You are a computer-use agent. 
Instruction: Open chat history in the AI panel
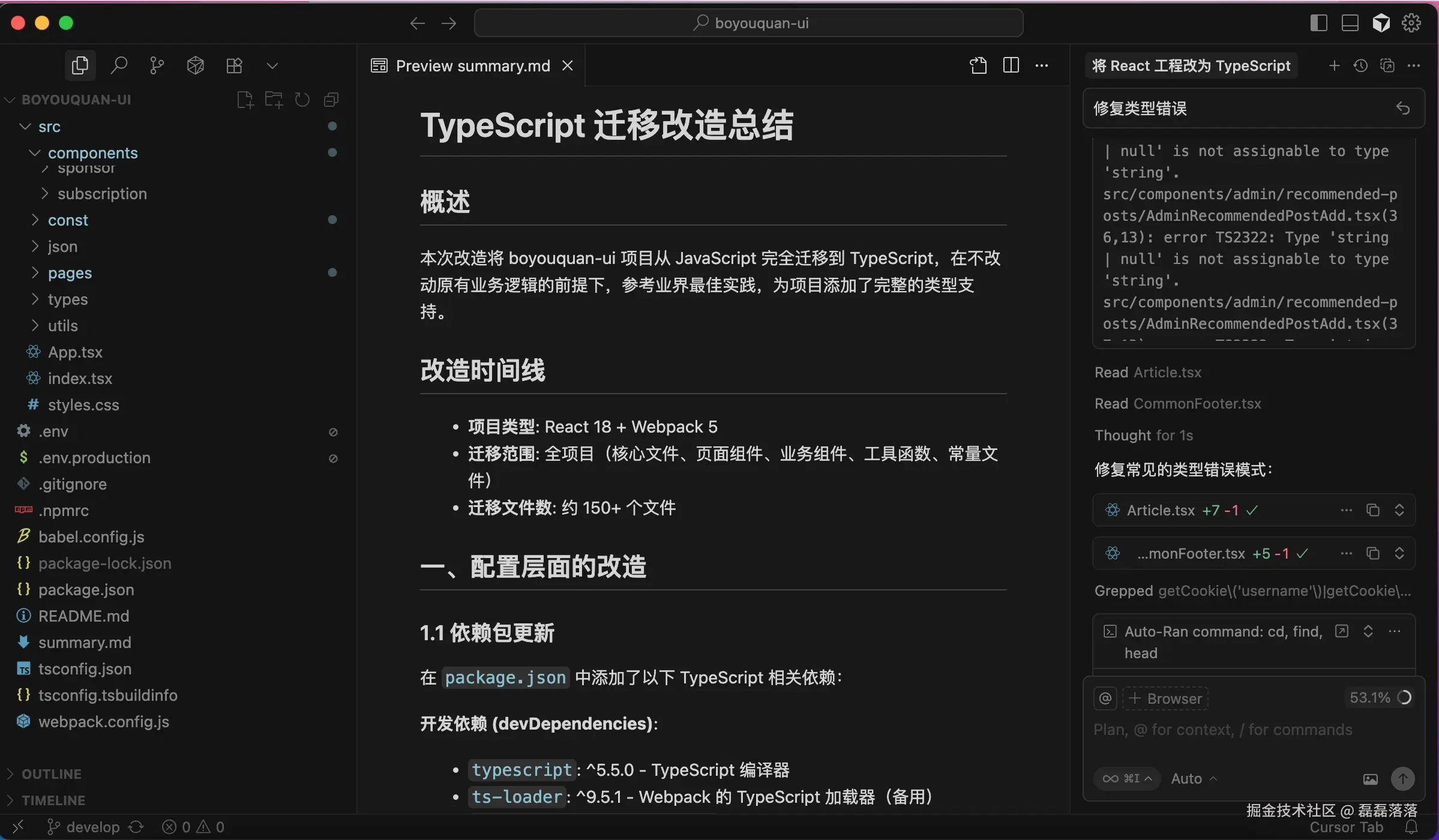[x=1360, y=65]
